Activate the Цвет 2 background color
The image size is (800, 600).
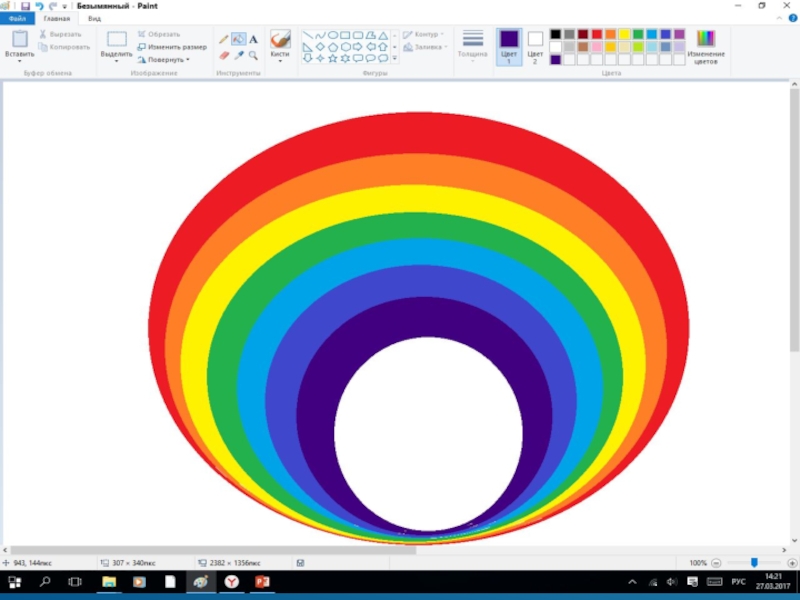click(x=535, y=46)
